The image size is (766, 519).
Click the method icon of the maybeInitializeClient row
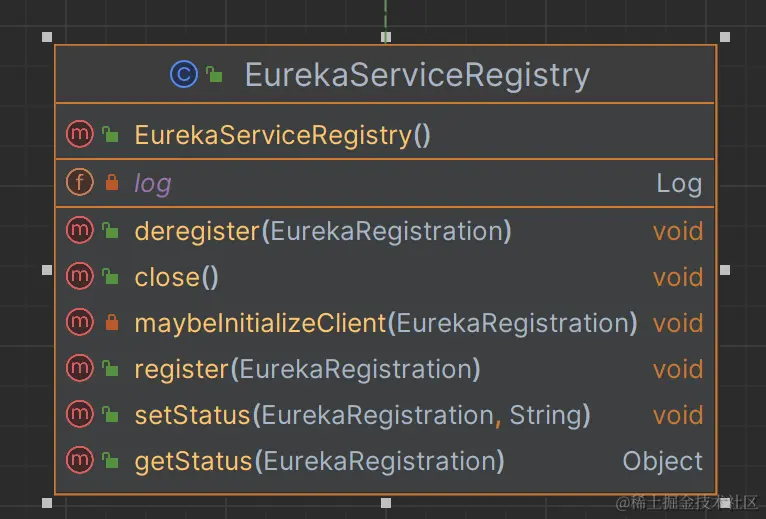tap(80, 322)
